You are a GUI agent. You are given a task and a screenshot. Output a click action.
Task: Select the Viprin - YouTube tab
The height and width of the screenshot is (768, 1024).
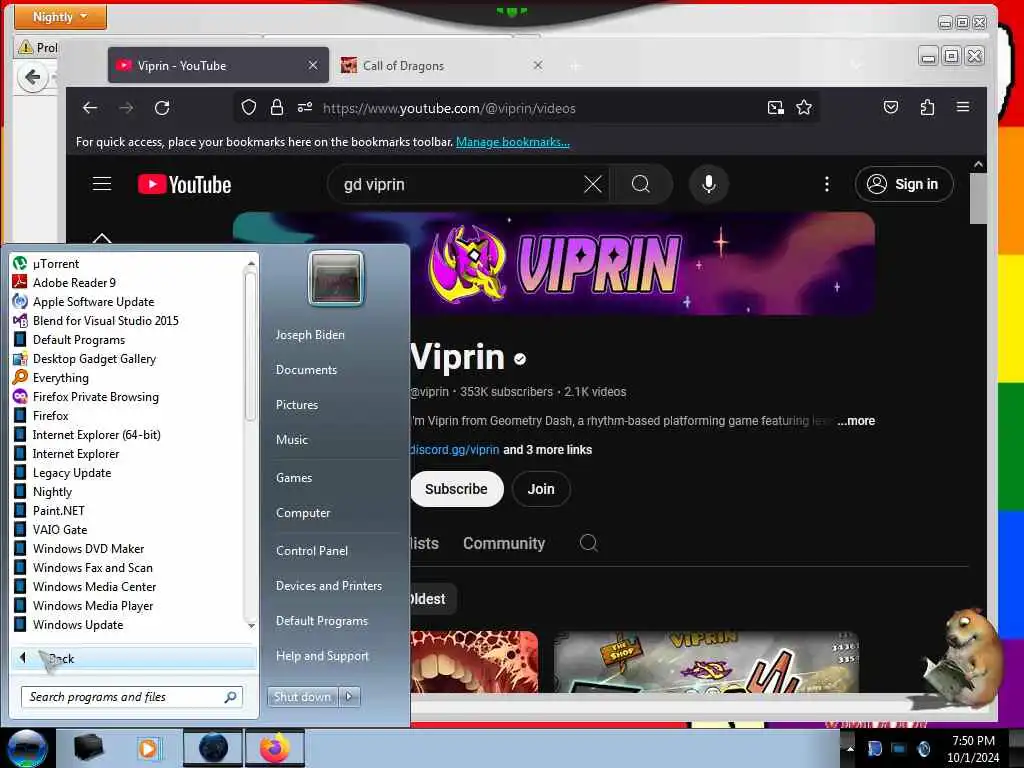coord(218,65)
